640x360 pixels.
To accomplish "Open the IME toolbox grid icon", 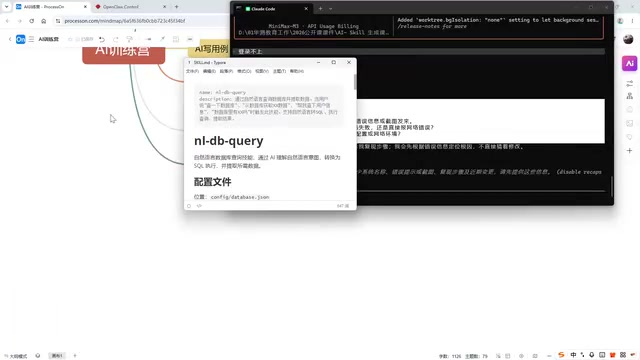I will (x=623, y=355).
